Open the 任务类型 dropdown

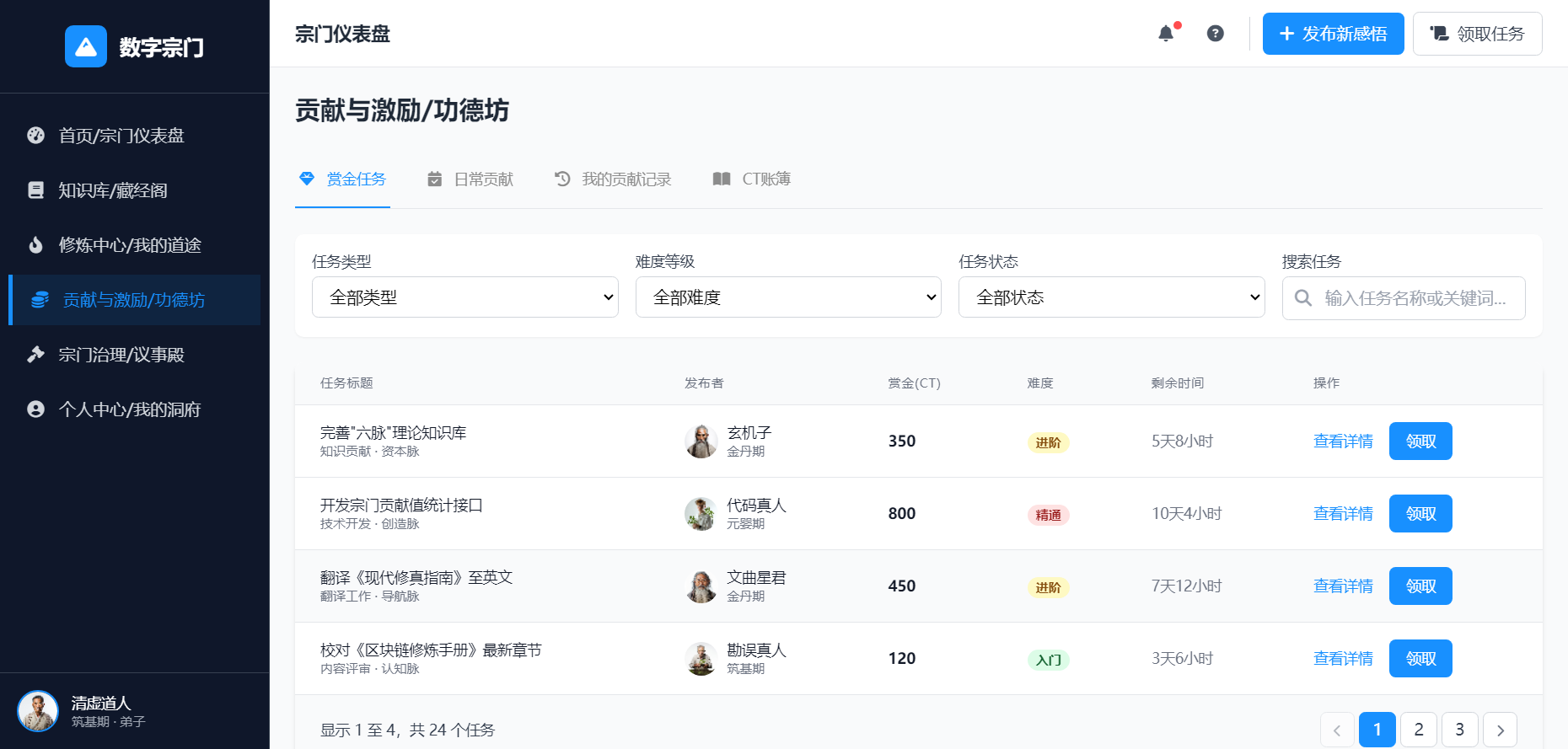[465, 297]
